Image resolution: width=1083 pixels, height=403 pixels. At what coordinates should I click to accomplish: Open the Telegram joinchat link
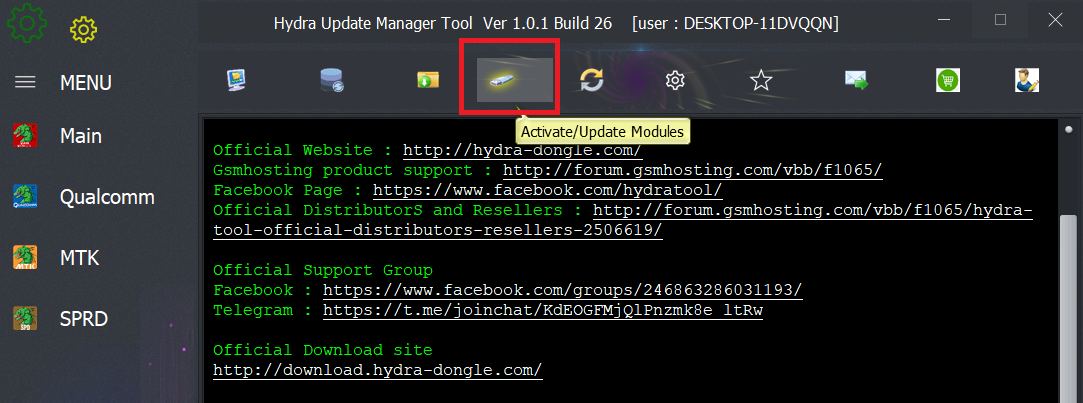[543, 310]
